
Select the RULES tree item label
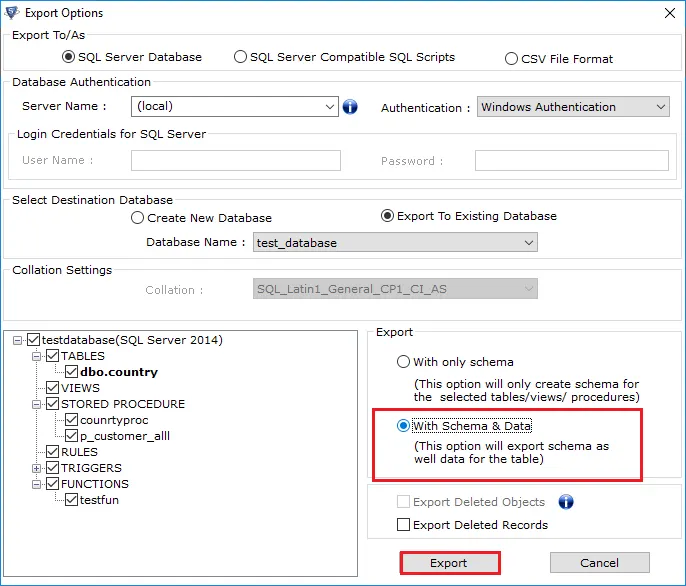tap(79, 452)
